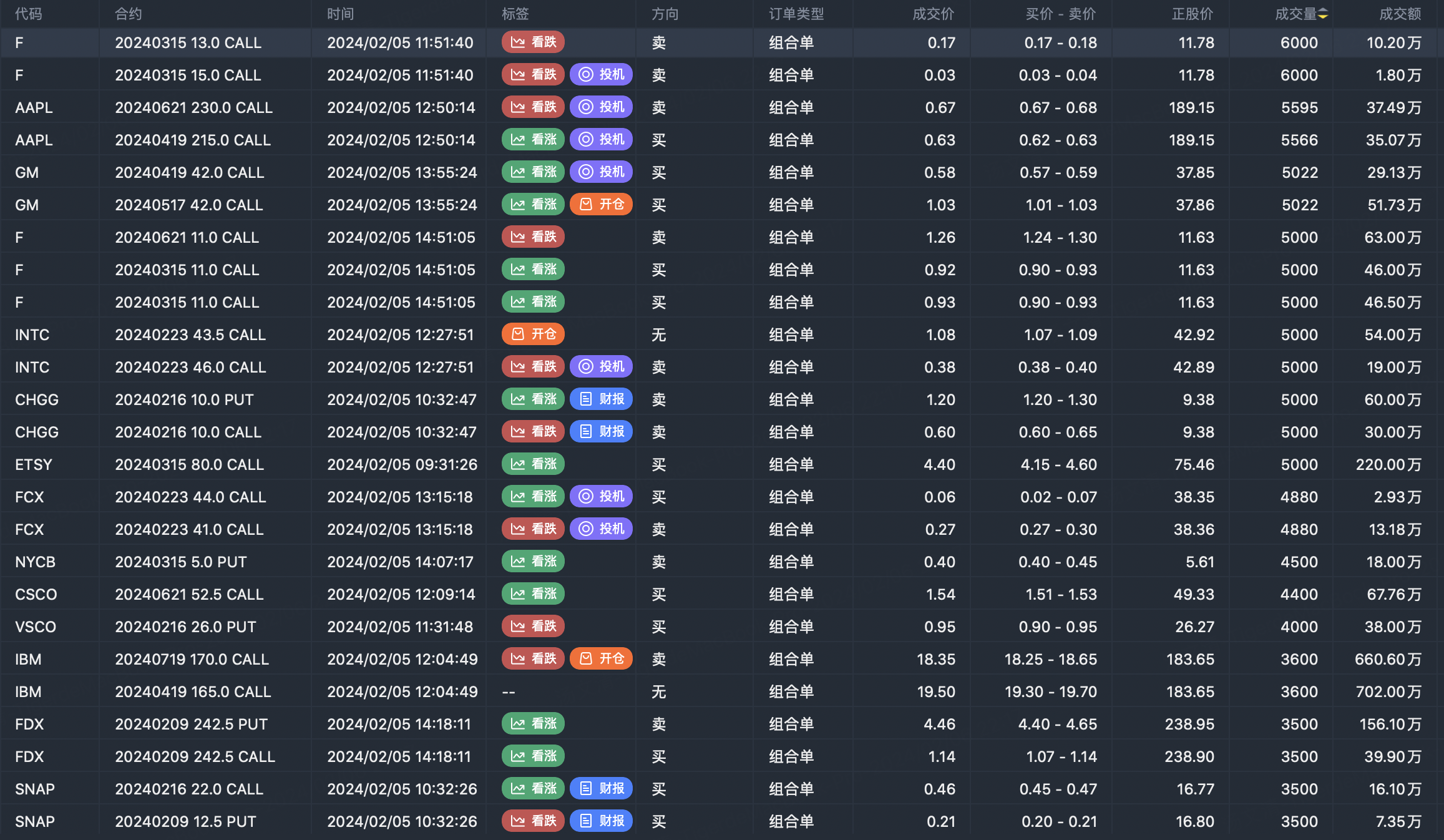Click 财报 tag on CHGG 10.0 PUT row
1444x840 pixels.
[x=601, y=399]
